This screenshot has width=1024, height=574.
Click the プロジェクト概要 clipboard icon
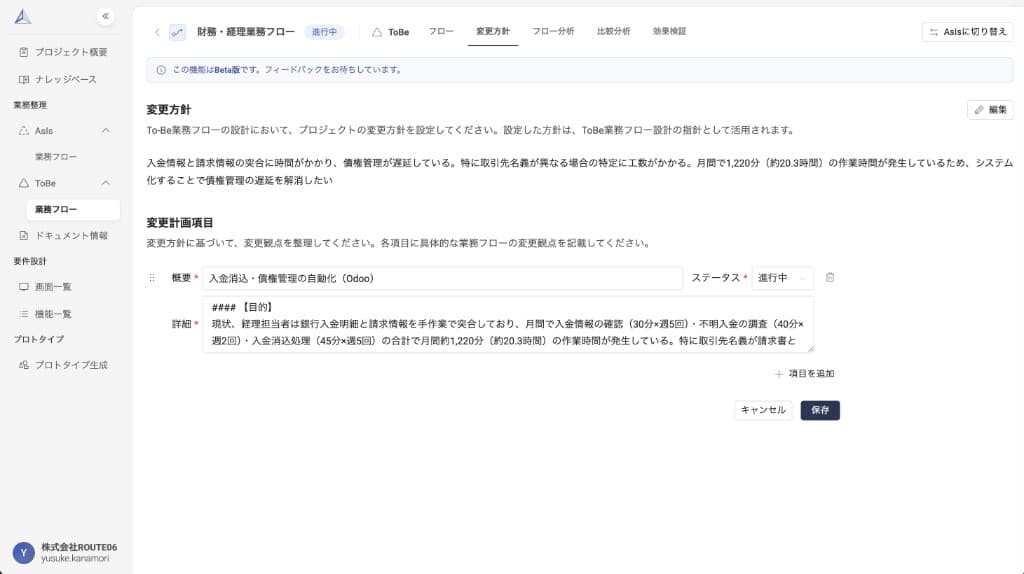click(x=24, y=52)
